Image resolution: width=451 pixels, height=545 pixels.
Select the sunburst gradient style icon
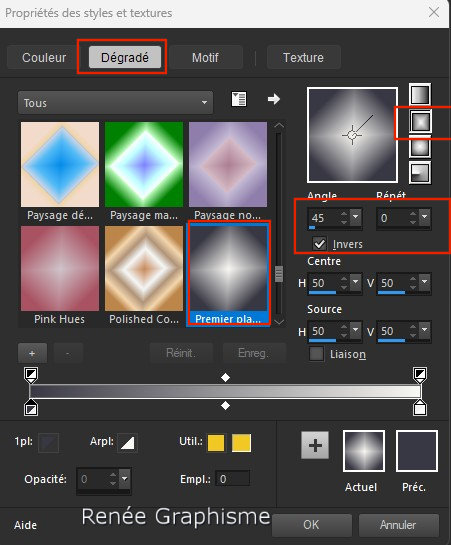[420, 147]
